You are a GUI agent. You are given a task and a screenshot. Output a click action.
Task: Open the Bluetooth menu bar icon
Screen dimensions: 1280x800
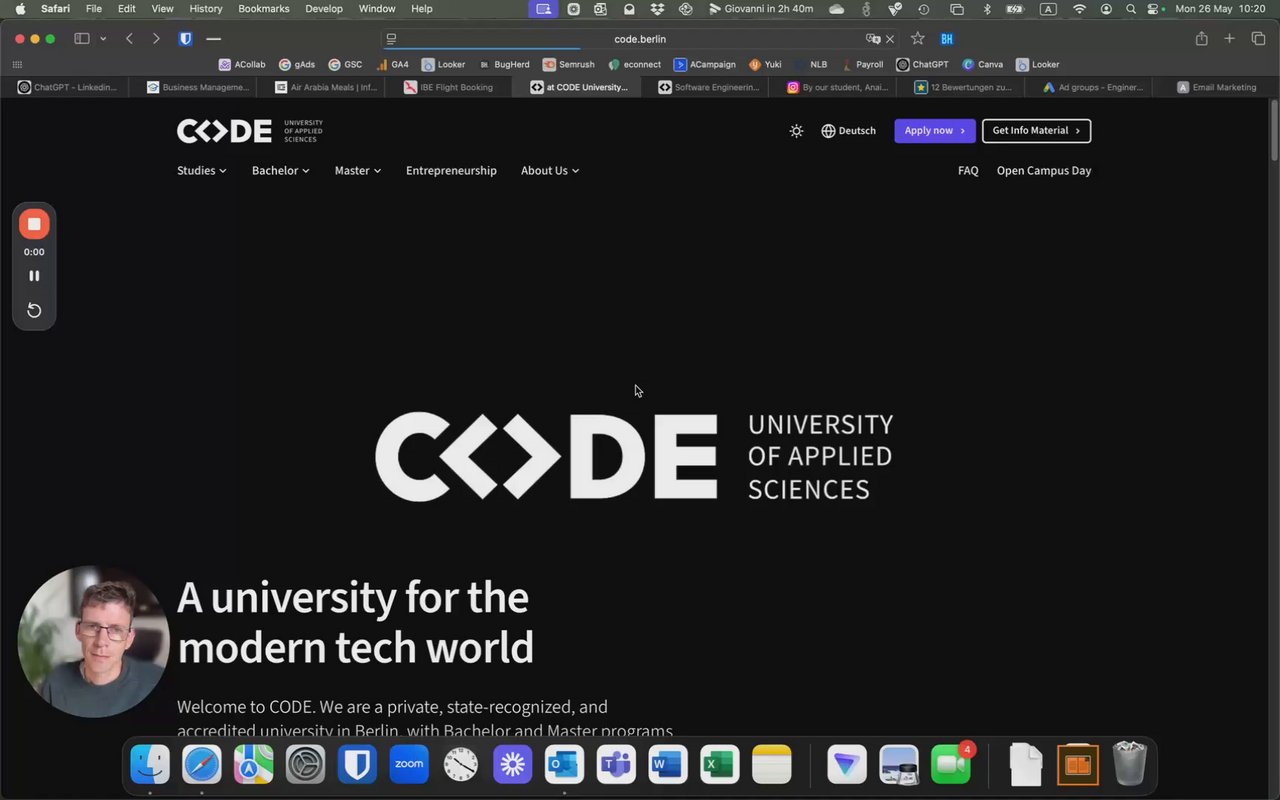click(986, 9)
